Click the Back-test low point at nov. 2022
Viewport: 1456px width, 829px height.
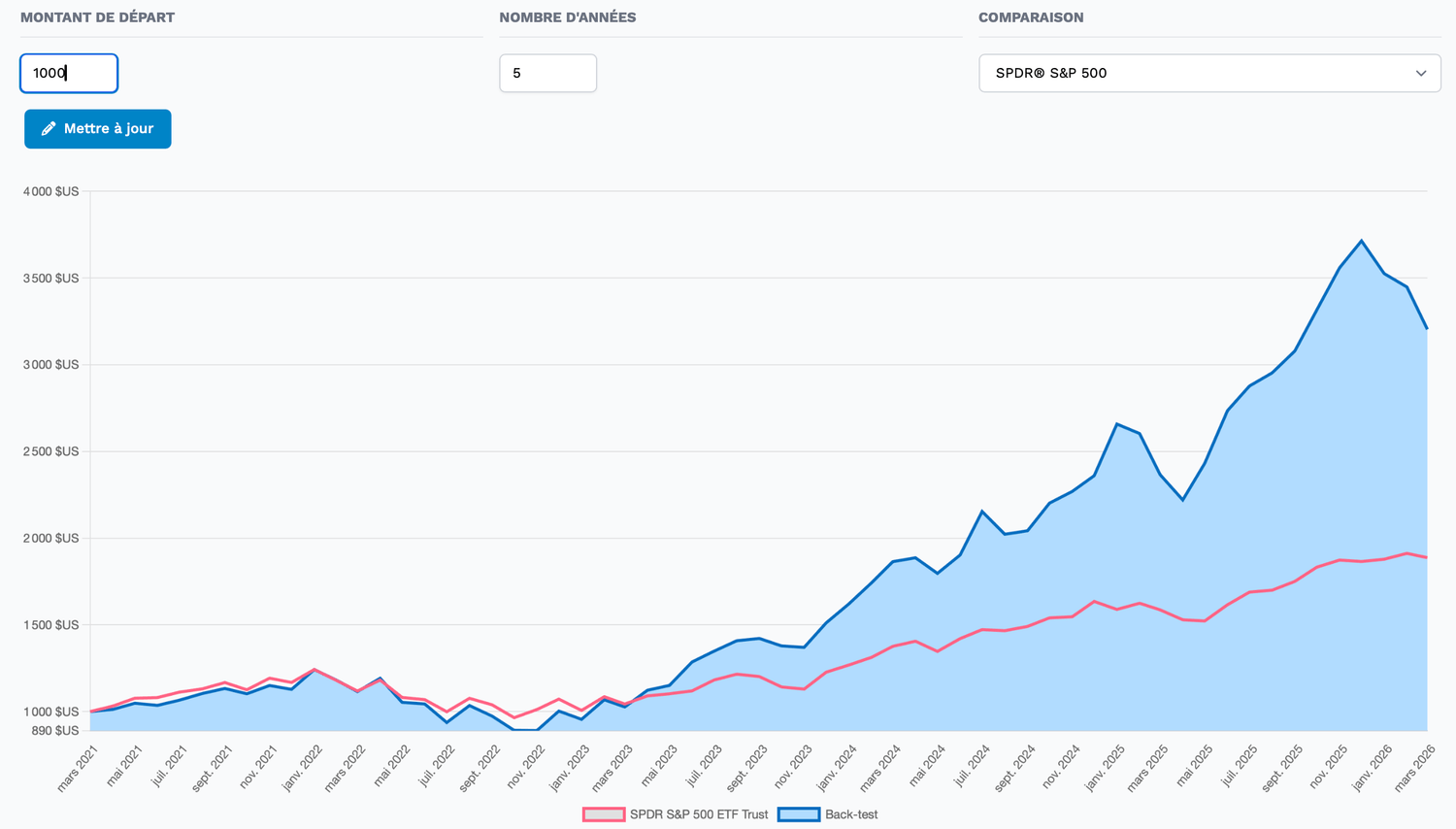(x=526, y=729)
